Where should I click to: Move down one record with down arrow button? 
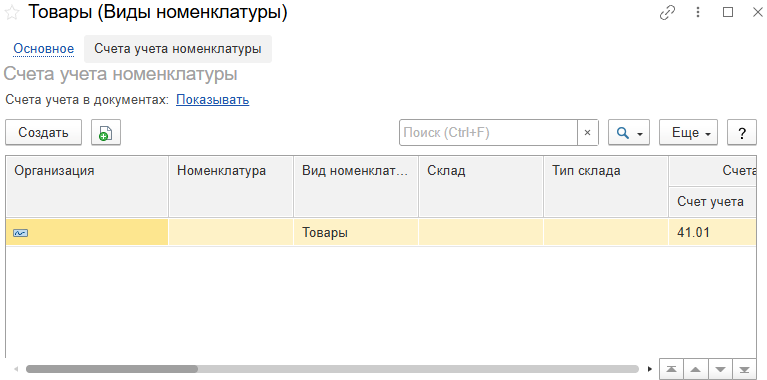click(x=720, y=369)
